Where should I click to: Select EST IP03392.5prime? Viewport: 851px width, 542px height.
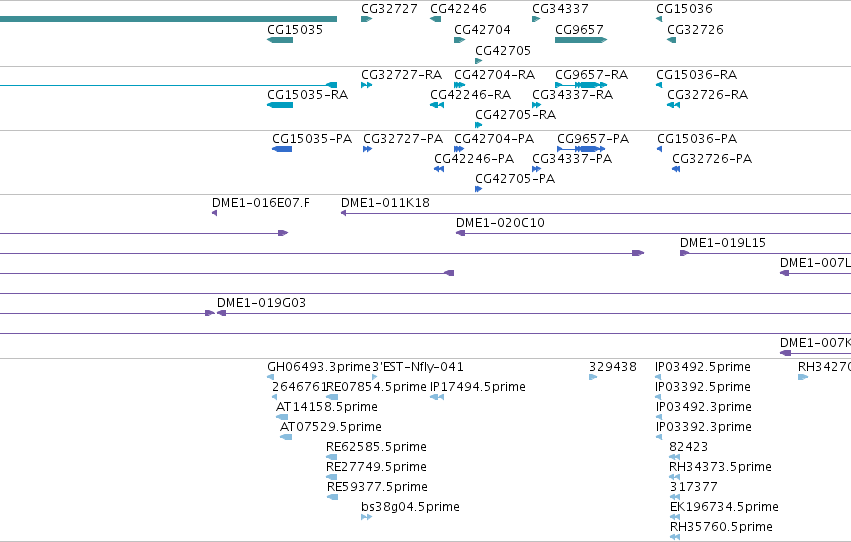702,387
